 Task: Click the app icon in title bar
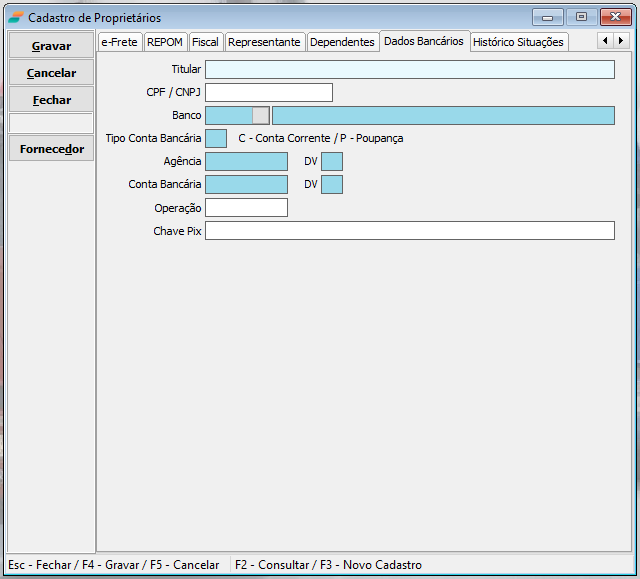pos(16,17)
